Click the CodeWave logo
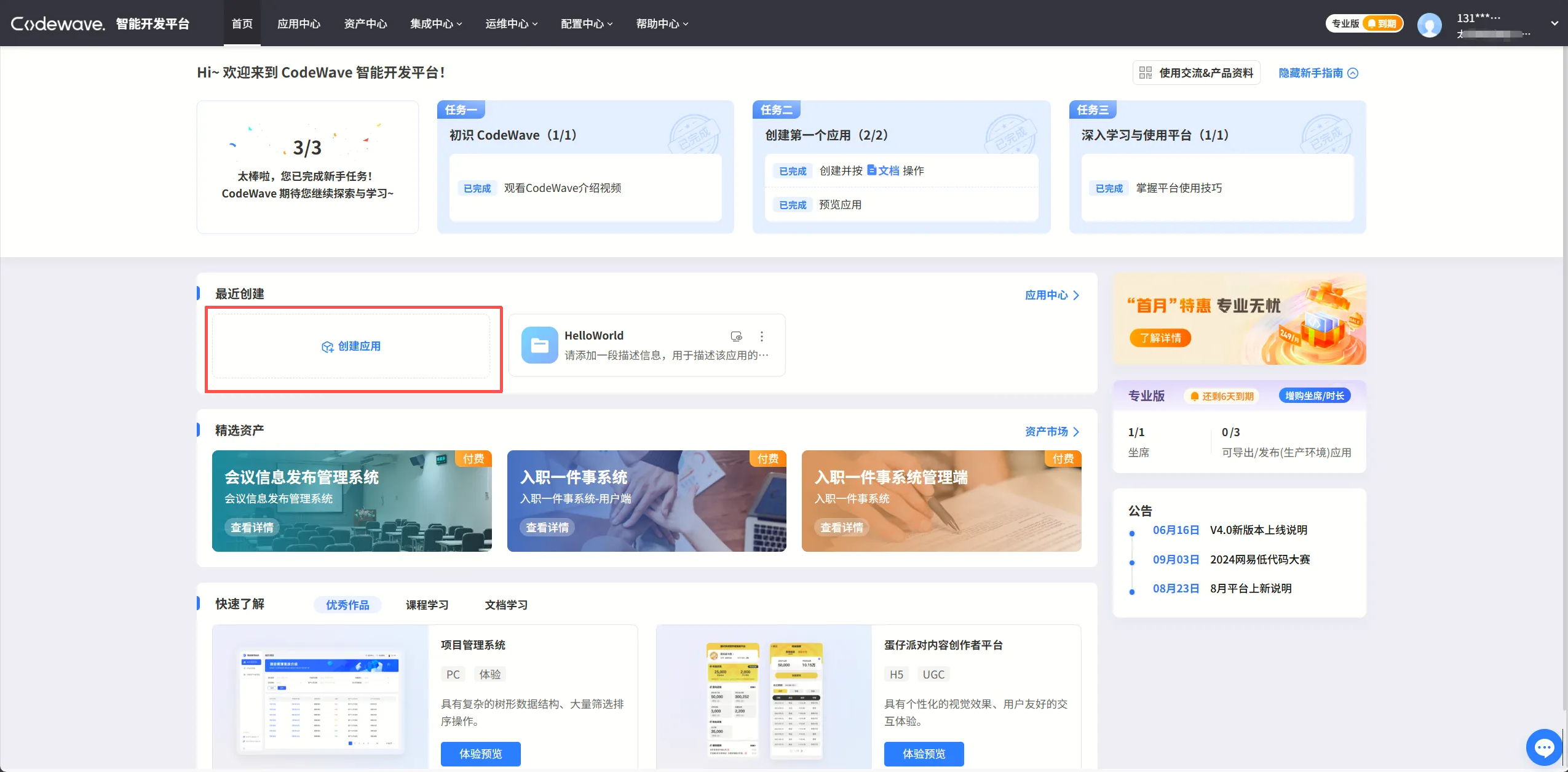 point(58,24)
